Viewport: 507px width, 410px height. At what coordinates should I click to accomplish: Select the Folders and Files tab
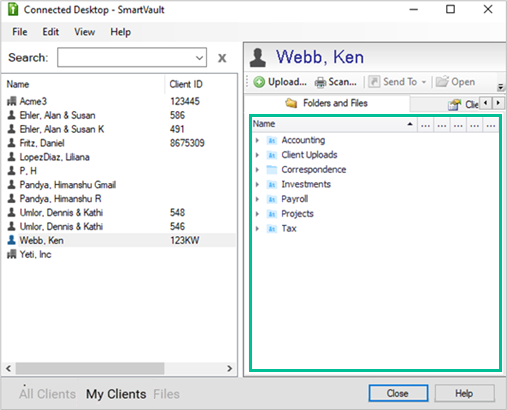coord(327,103)
